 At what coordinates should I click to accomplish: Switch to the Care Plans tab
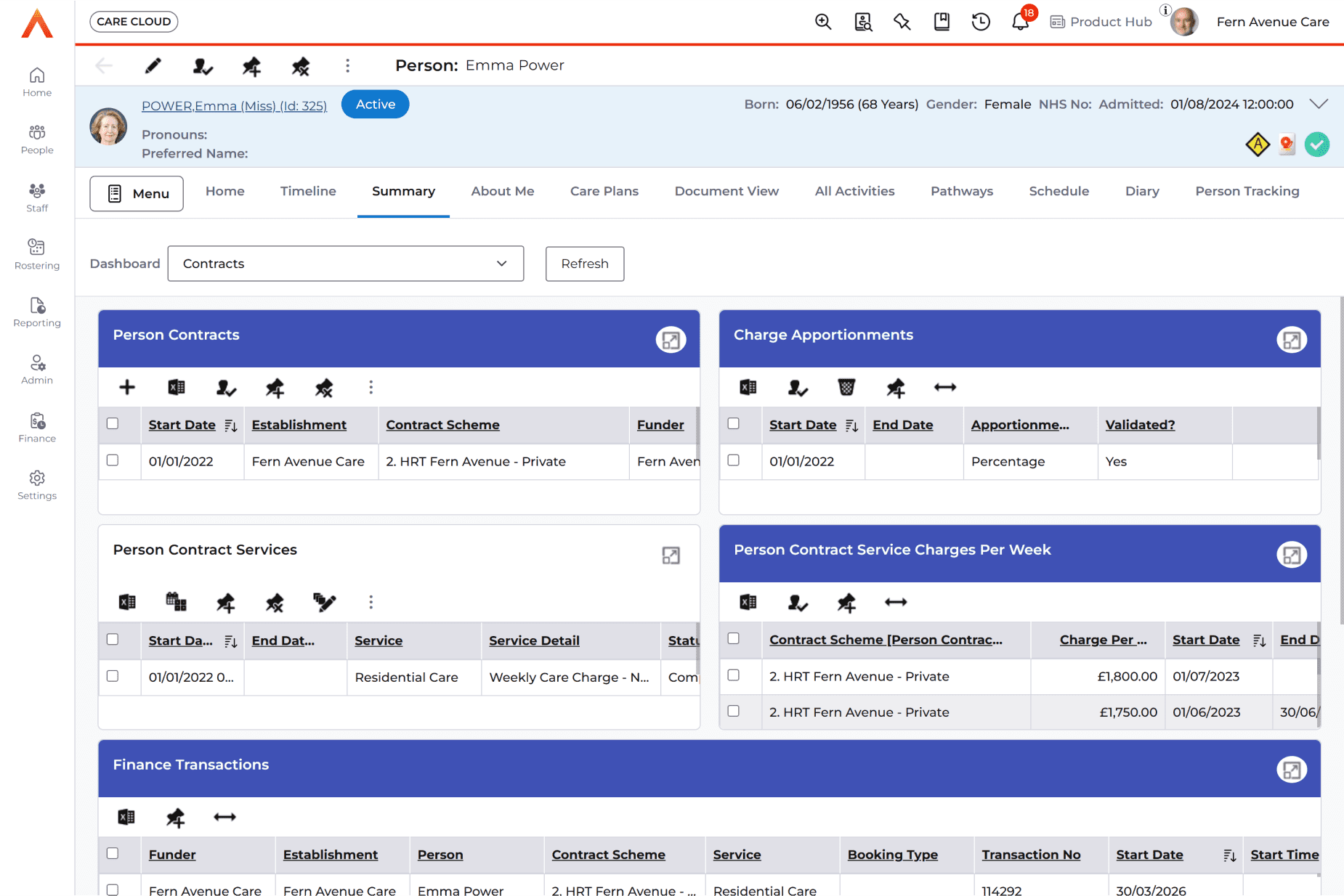pos(604,191)
